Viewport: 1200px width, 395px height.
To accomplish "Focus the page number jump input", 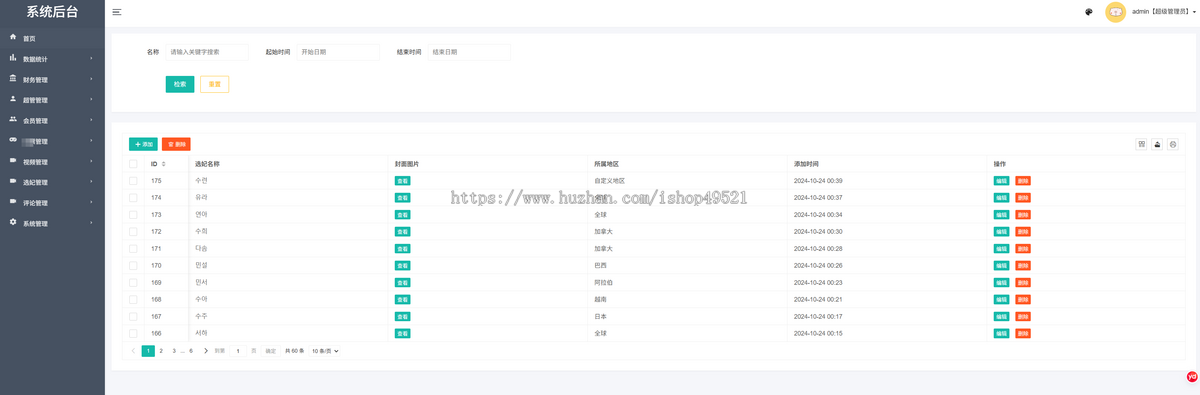I will pos(237,351).
